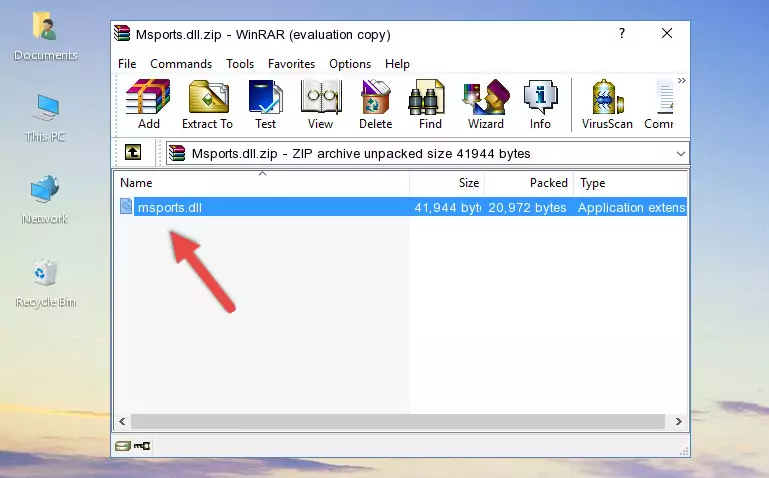Sort by the Type column header

pyautogui.click(x=631, y=183)
